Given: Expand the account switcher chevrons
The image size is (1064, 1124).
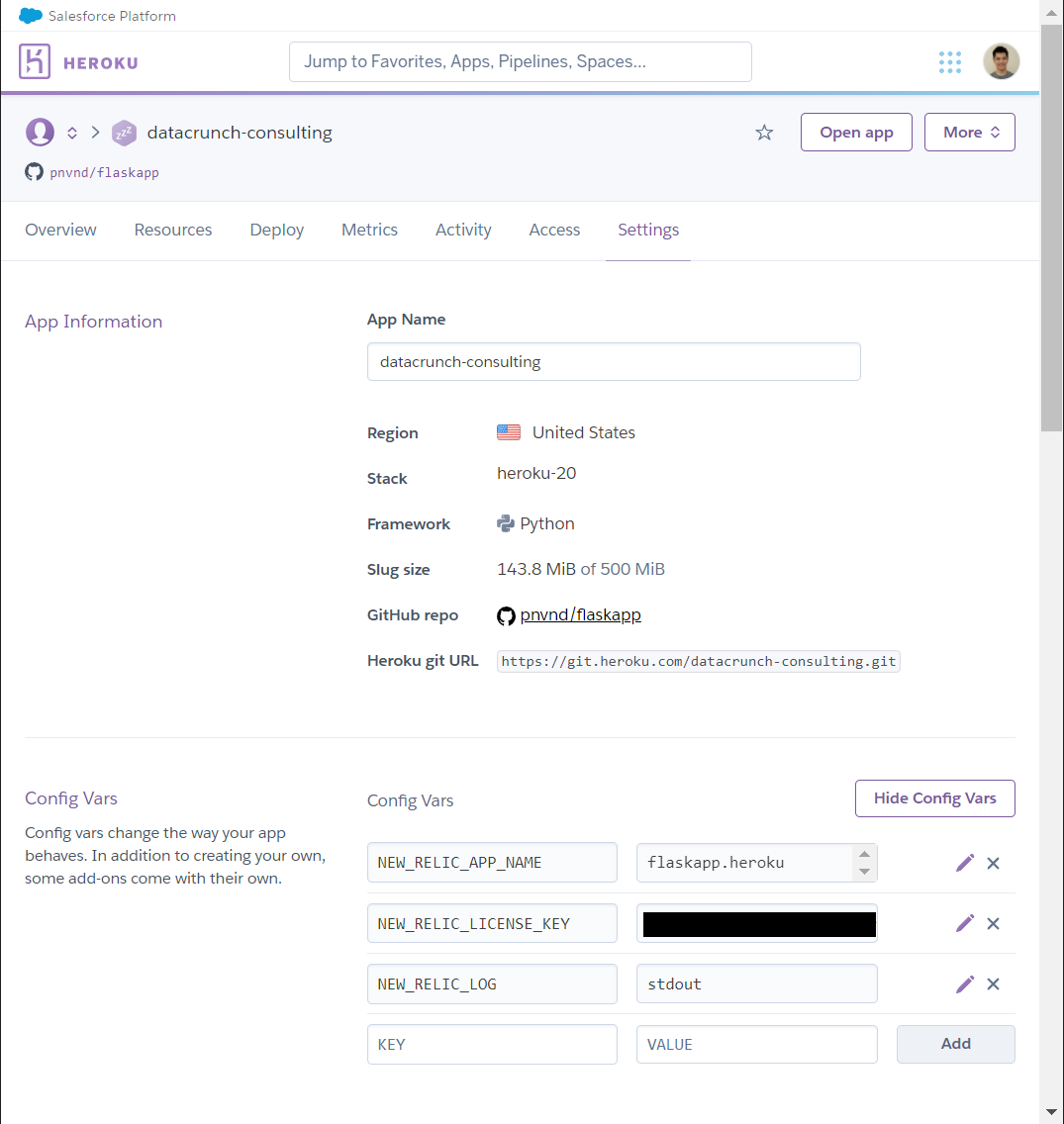Looking at the screenshot, I should [x=72, y=133].
